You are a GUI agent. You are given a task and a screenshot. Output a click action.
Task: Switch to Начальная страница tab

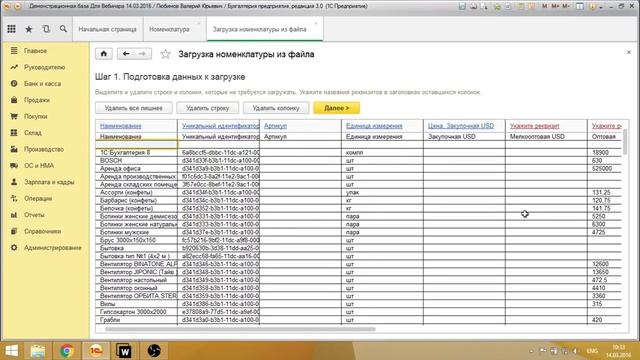[x=107, y=29]
